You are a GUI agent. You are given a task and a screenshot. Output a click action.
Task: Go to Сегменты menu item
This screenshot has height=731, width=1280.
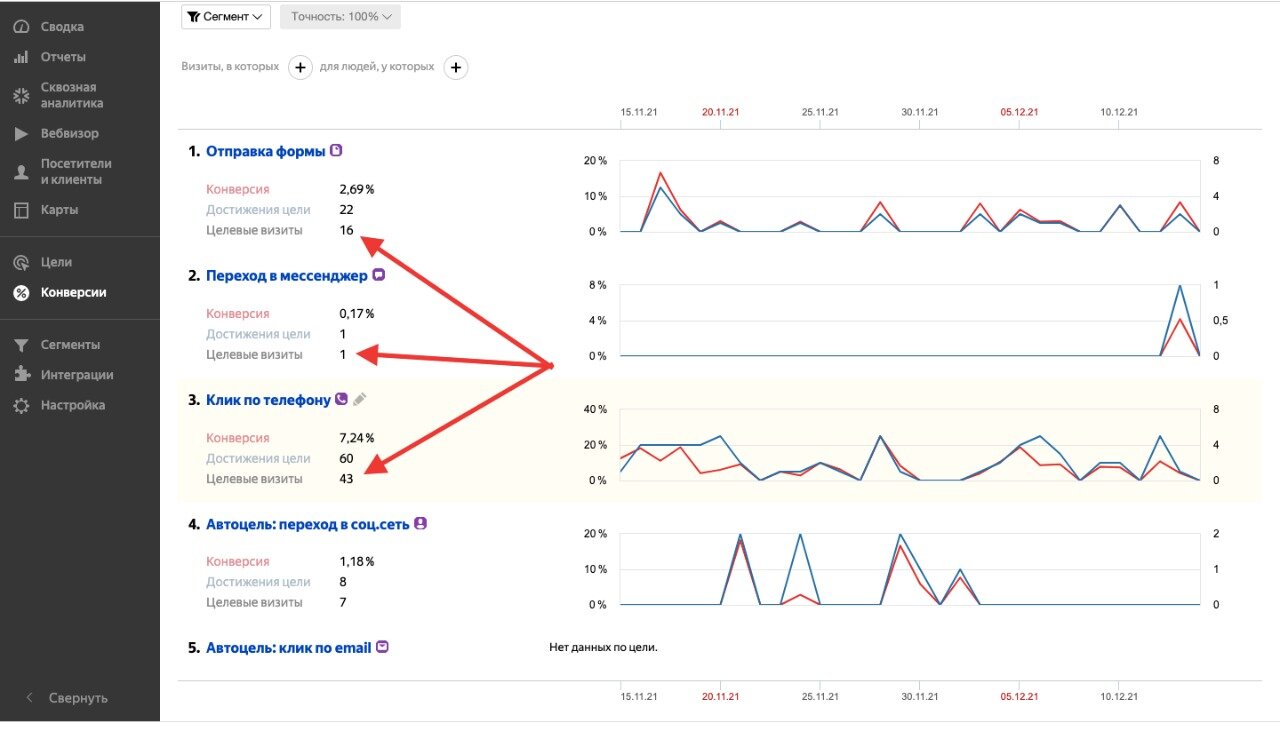coord(70,345)
